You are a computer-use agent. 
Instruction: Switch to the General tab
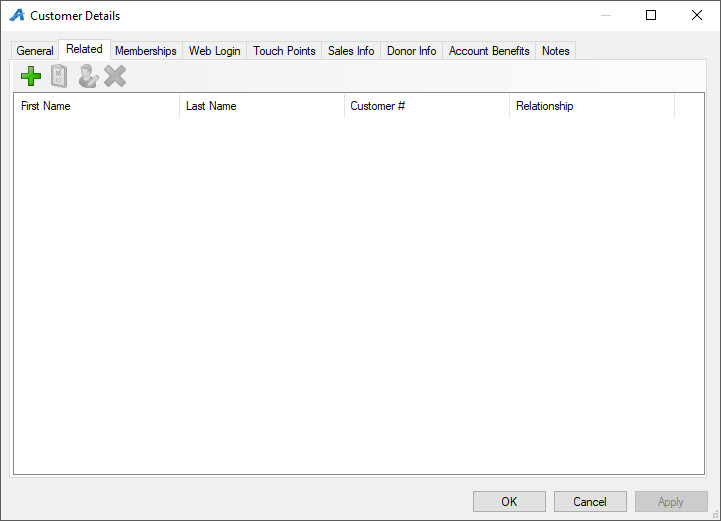pyautogui.click(x=35, y=51)
